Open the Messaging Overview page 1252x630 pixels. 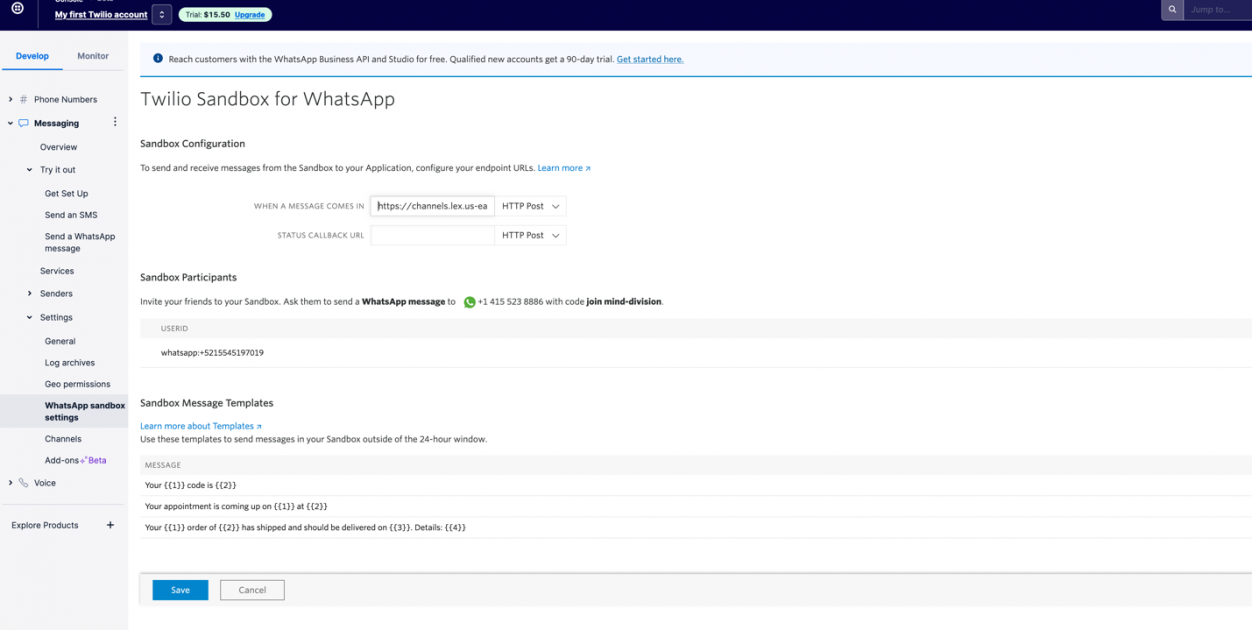(x=58, y=147)
